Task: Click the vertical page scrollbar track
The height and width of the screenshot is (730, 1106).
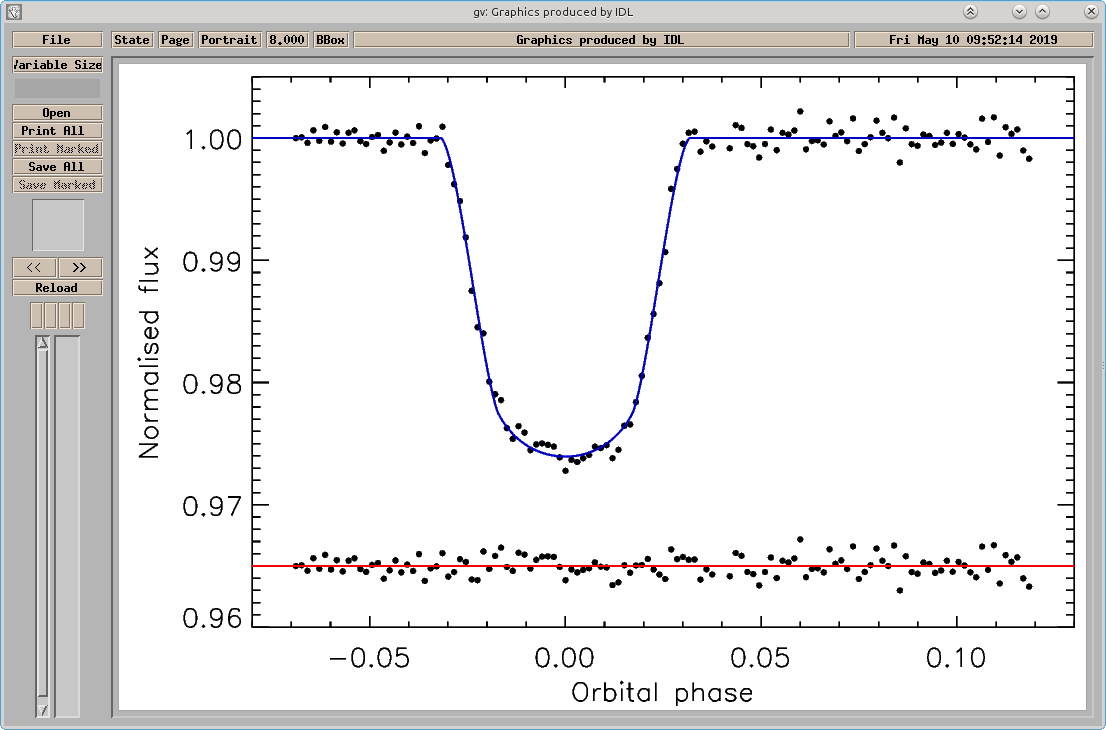Action: (43, 526)
